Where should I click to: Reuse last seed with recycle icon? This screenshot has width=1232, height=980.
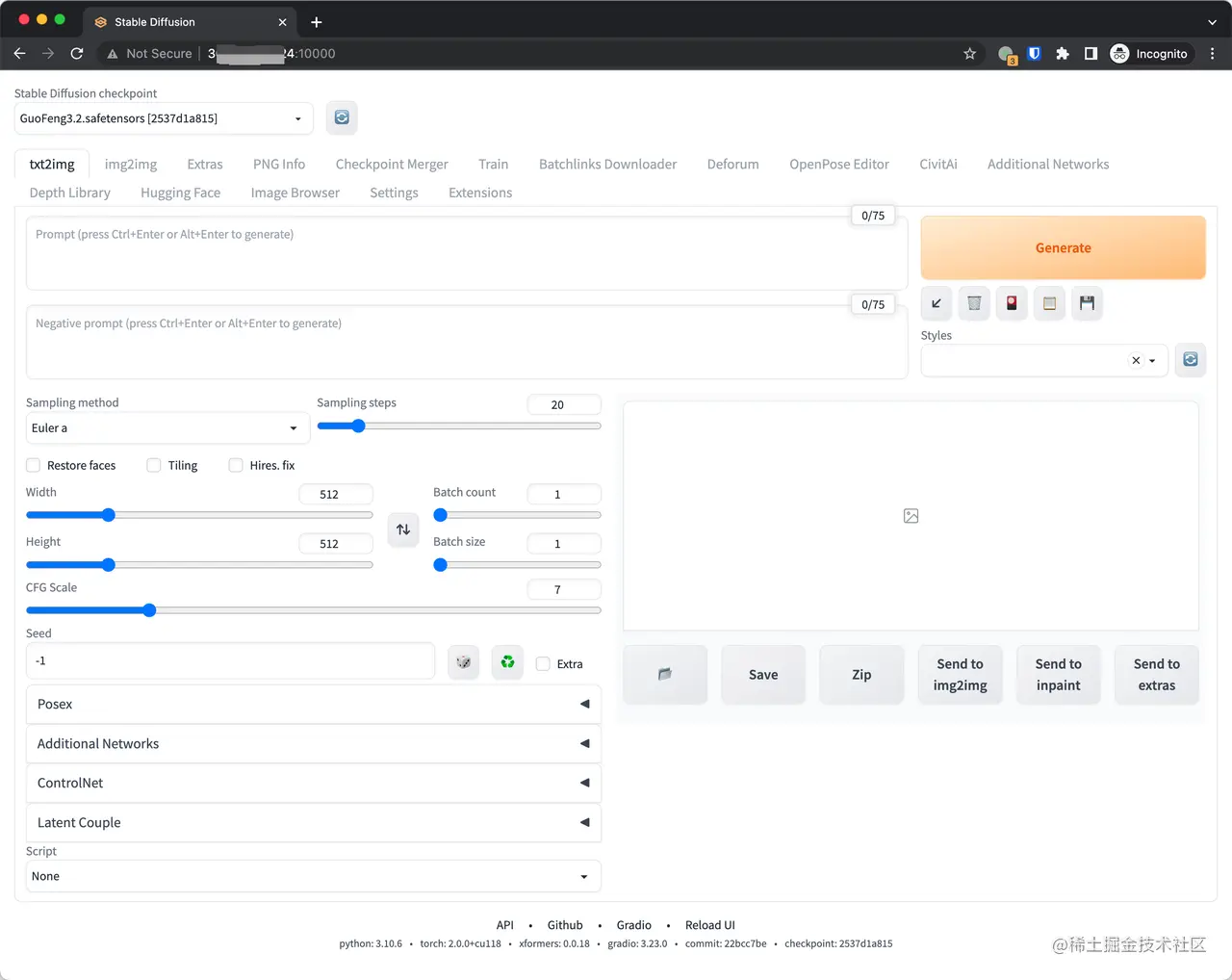(x=507, y=662)
